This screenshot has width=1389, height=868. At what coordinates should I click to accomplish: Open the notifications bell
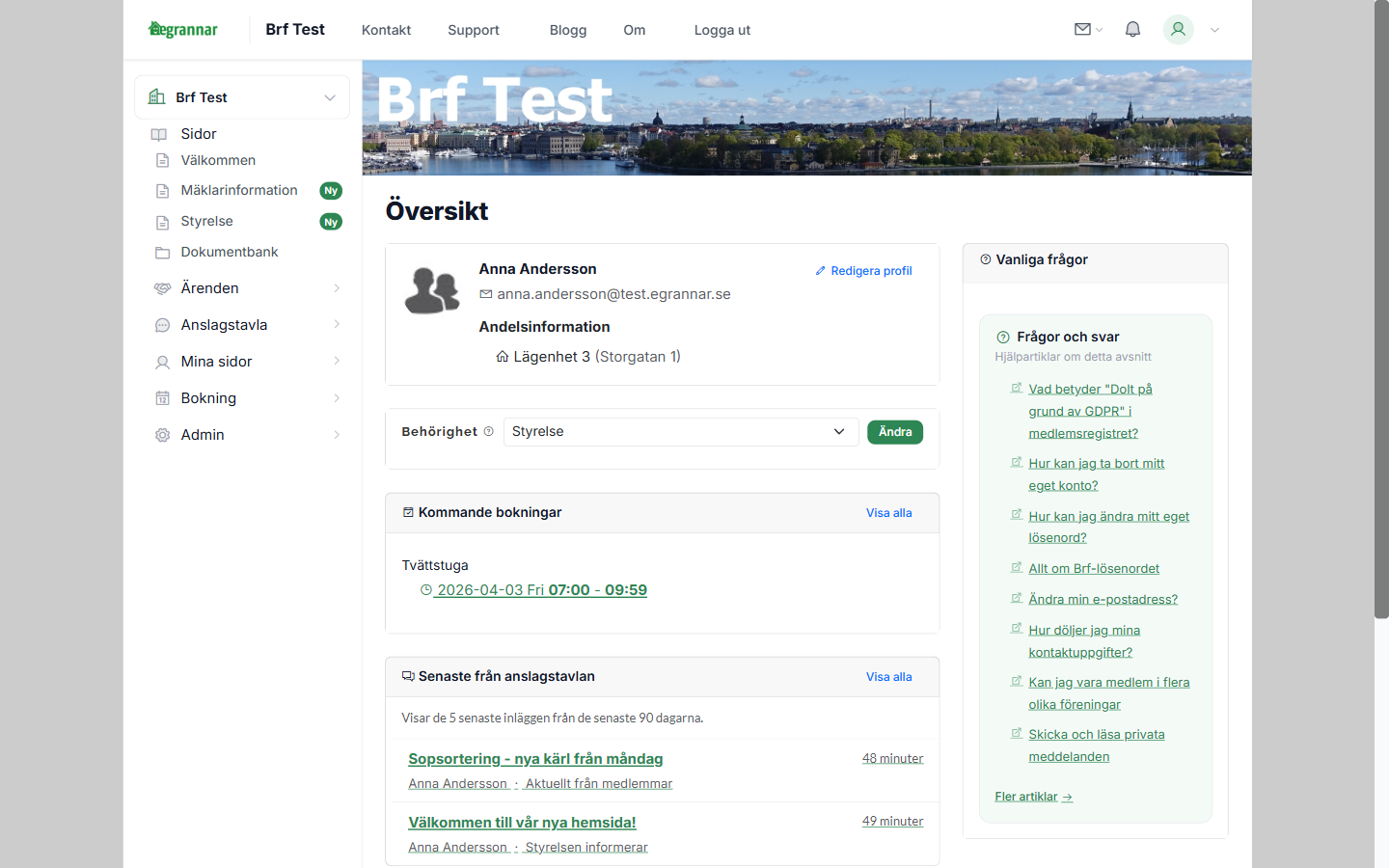pyautogui.click(x=1132, y=30)
